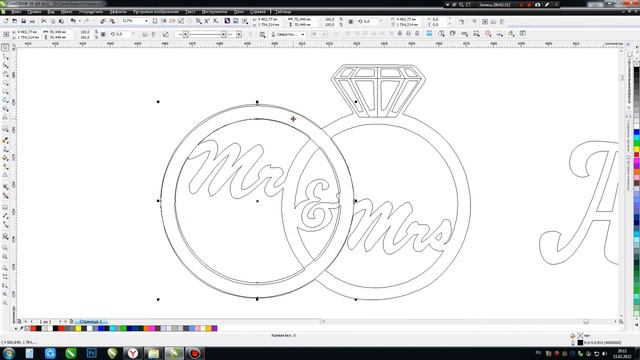Click the add page icon before the page navigator
The width and height of the screenshot is (640, 360).
[19, 322]
